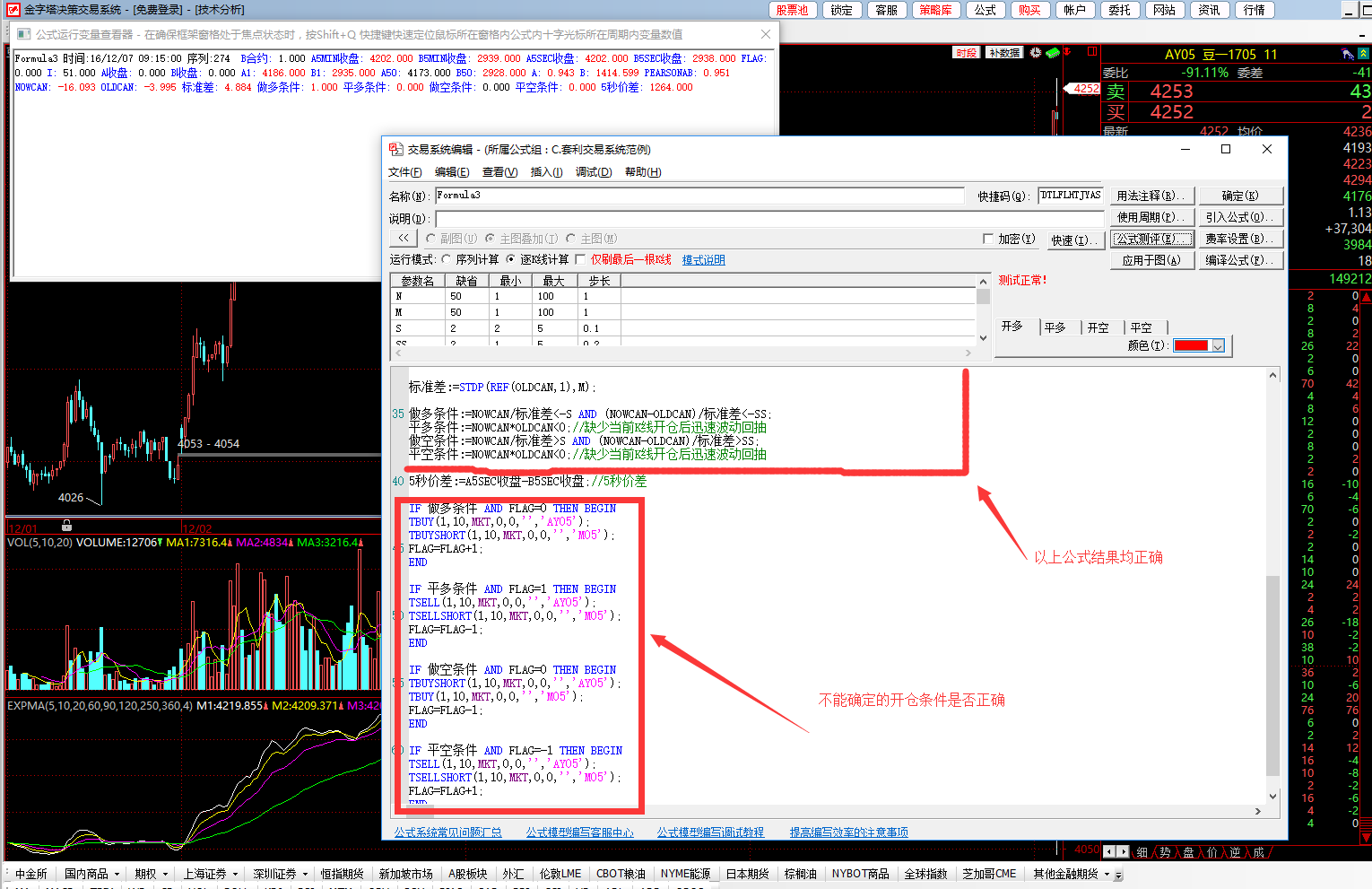The image size is (1372, 889).
Task: Click the 快捷码 shortcut code field
Action: pyautogui.click(x=1071, y=196)
